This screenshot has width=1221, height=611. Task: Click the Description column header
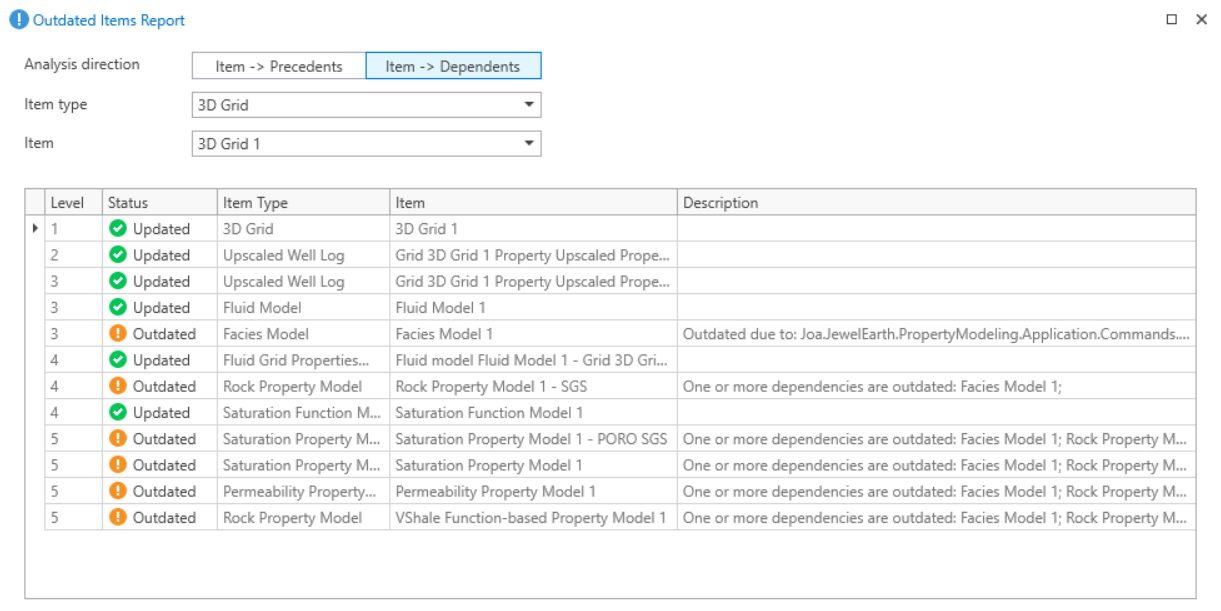tap(935, 203)
